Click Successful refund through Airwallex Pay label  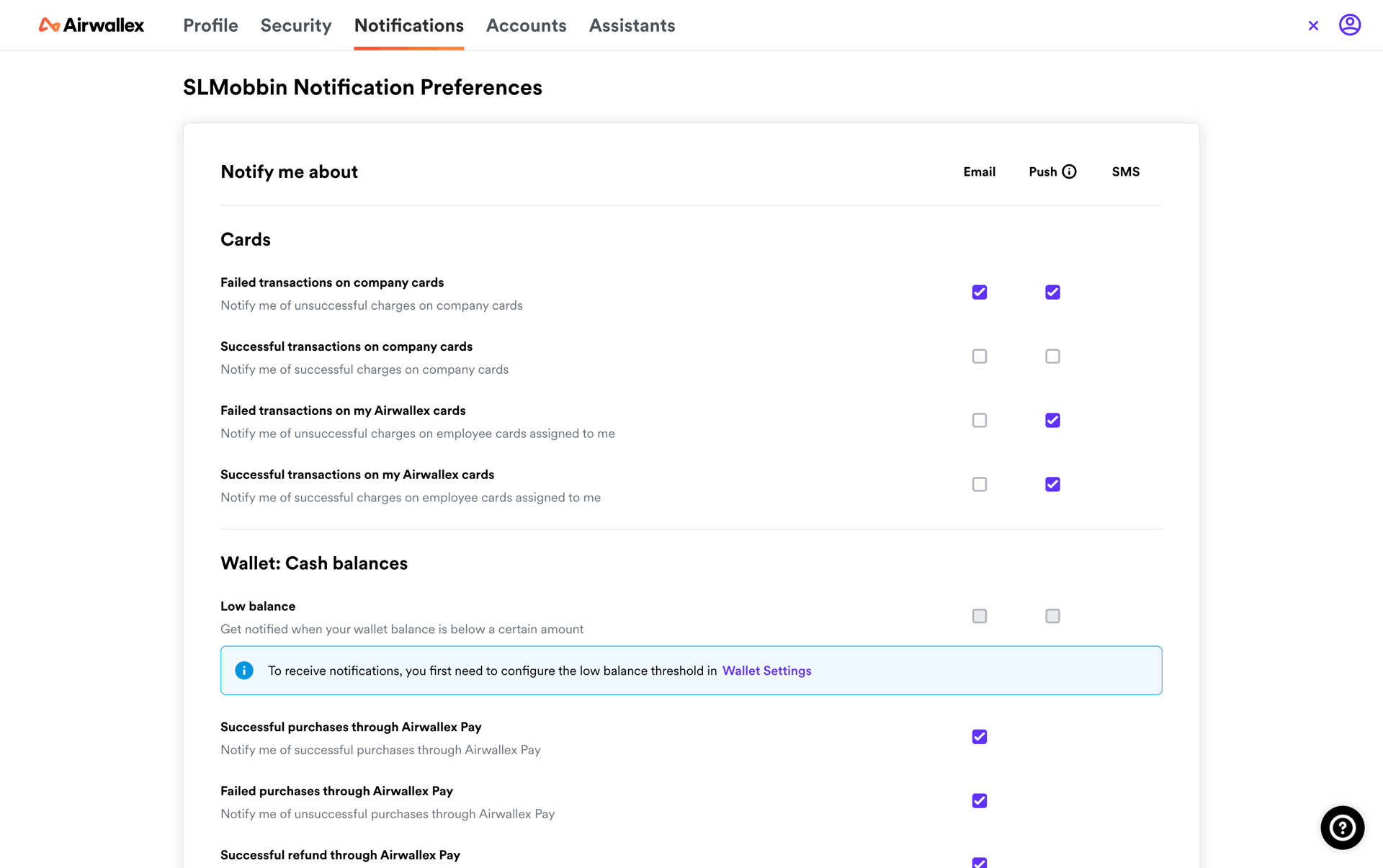(340, 855)
